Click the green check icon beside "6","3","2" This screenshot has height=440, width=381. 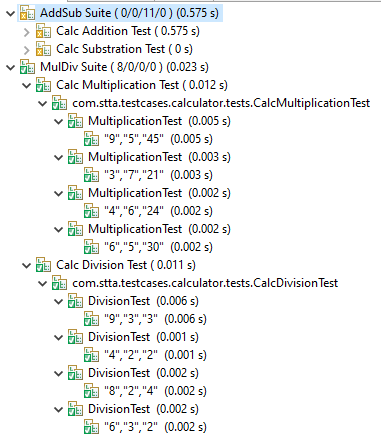pos(91,427)
